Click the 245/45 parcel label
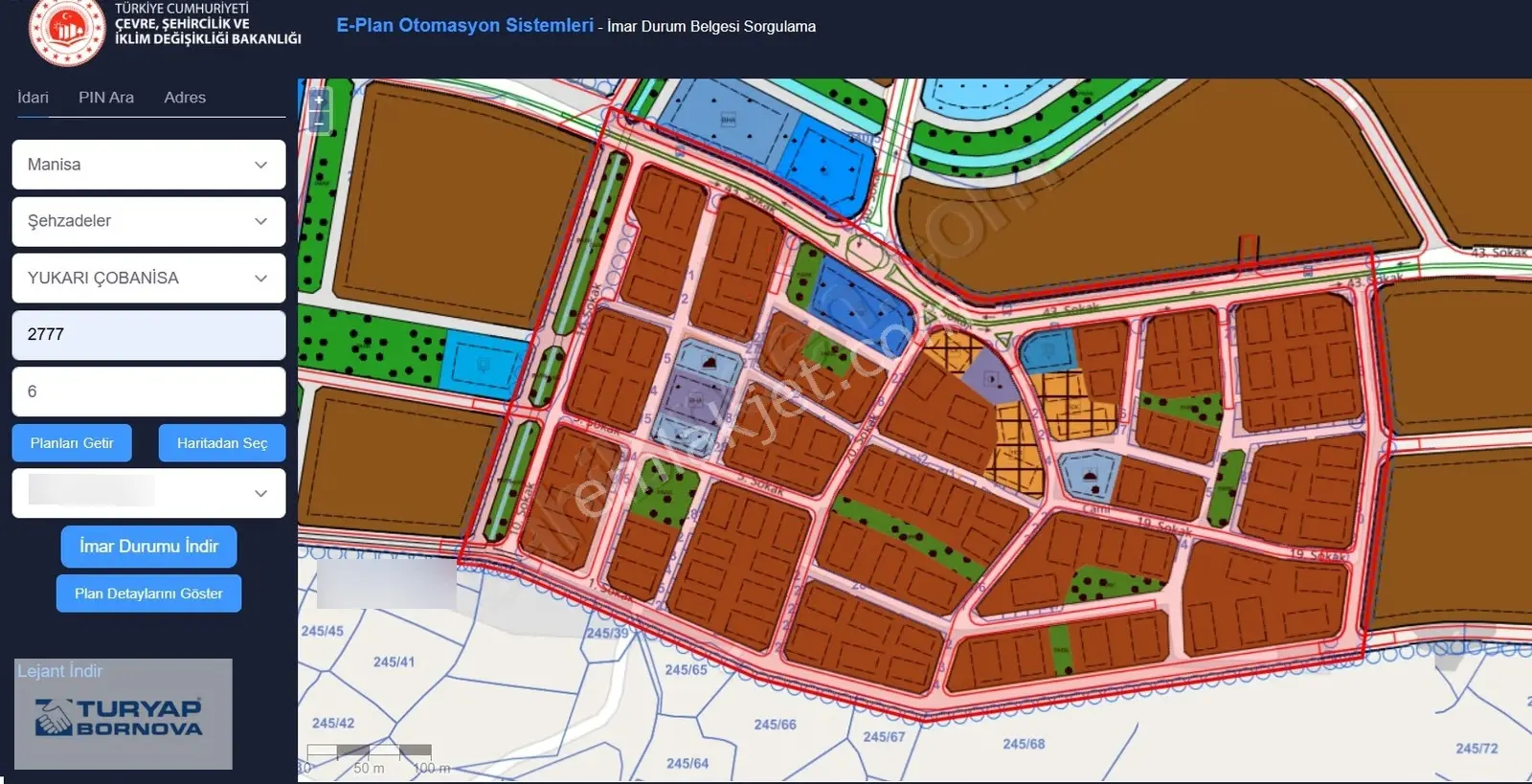The height and width of the screenshot is (784, 1532). point(322,631)
